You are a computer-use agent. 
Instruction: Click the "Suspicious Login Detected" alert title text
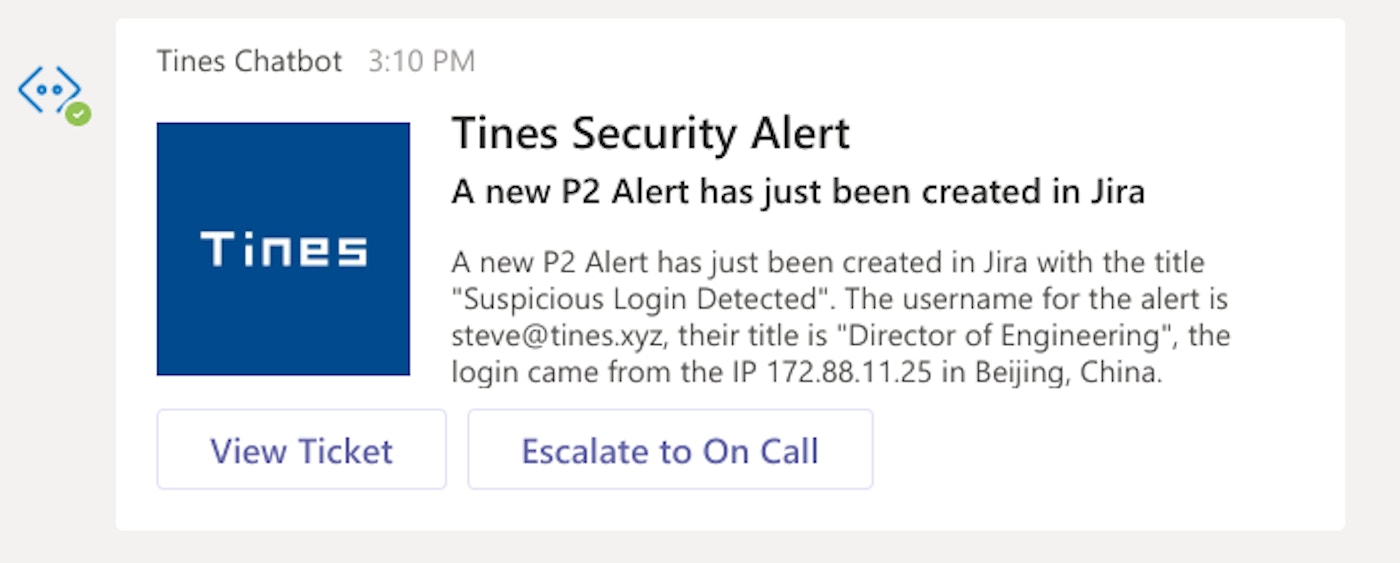[642, 300]
